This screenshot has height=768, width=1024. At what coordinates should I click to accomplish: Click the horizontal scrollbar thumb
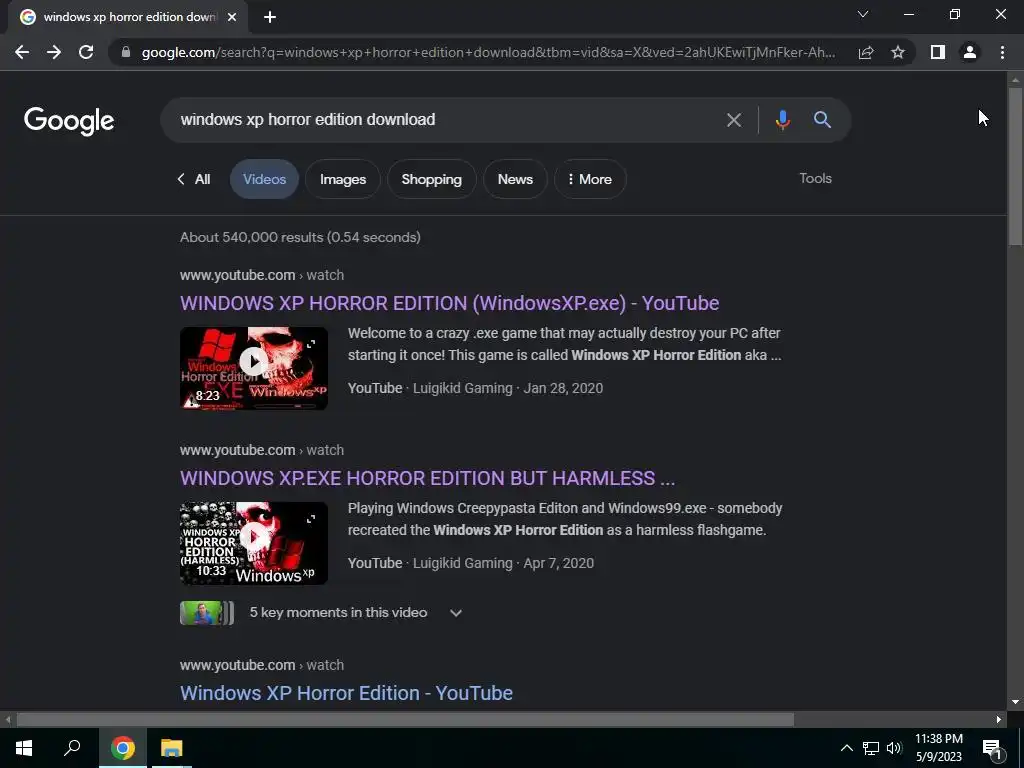pos(405,719)
